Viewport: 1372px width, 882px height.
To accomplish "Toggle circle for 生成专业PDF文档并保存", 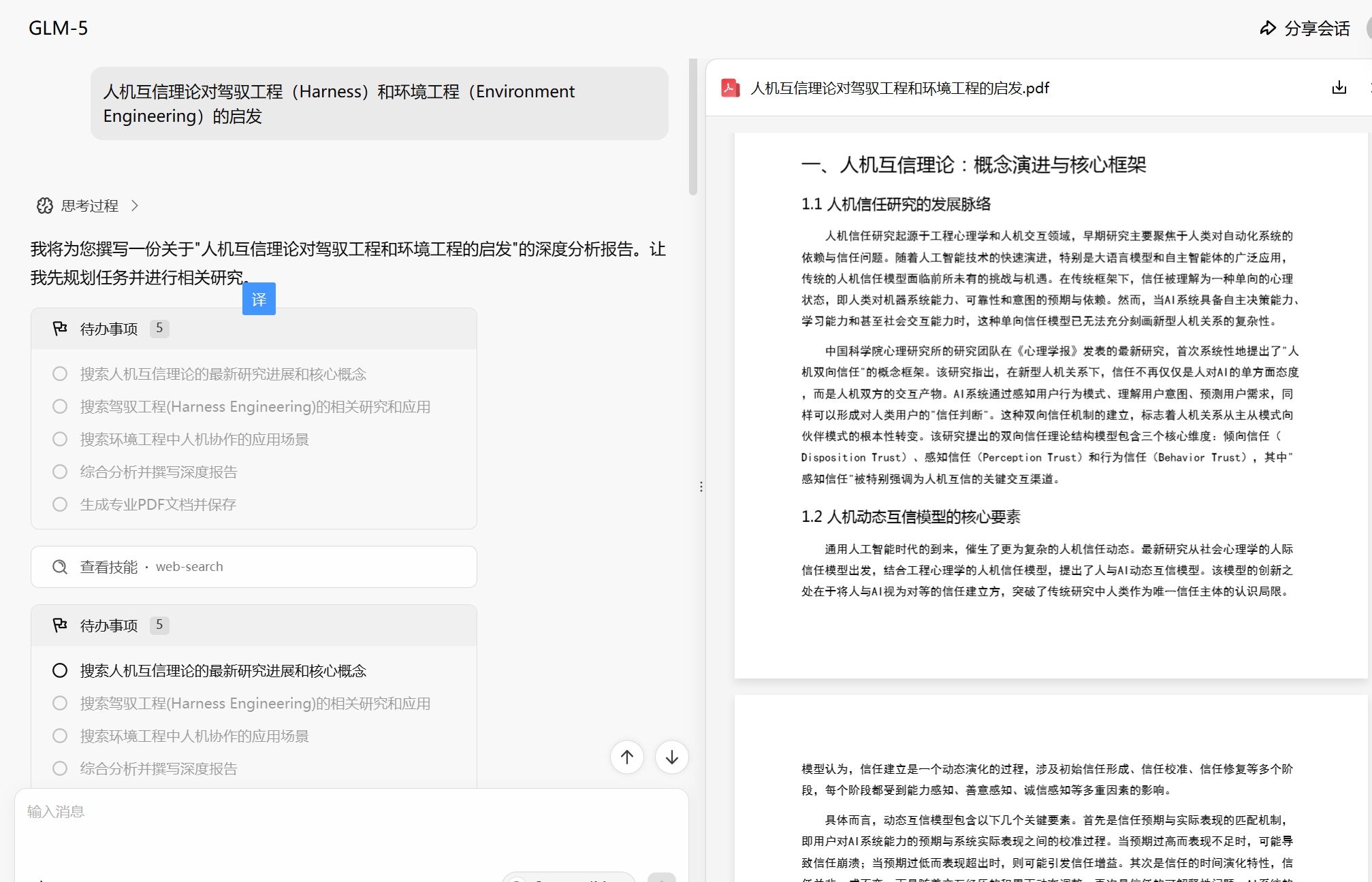I will [x=60, y=504].
